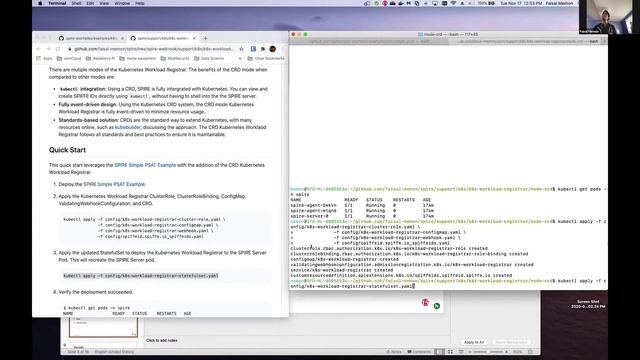Viewport: 640px width, 360px height.
Task: Switch to the second Terminal tab
Action: pyautogui.click(x=524, y=41)
